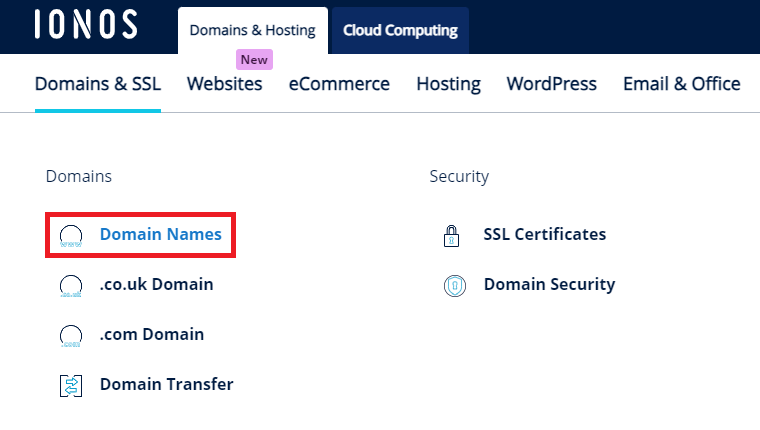Select the Domains & Hosting tab
The image size is (760, 430).
[x=253, y=30]
